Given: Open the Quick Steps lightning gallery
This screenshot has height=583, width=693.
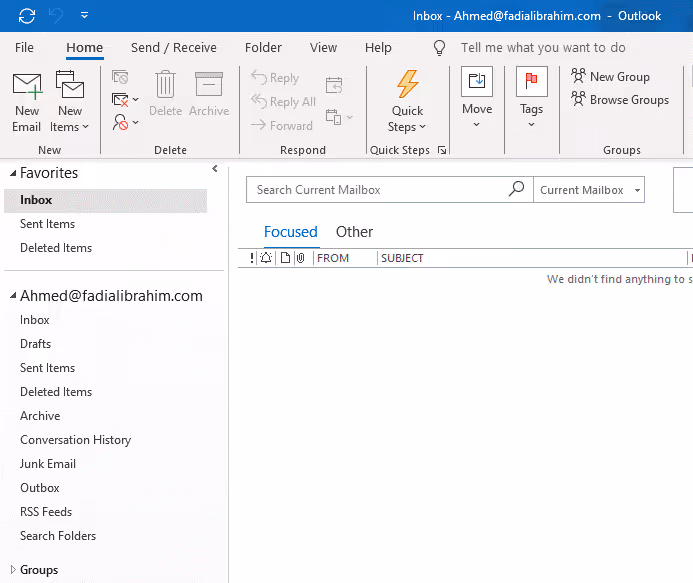Looking at the screenshot, I should coord(407,101).
